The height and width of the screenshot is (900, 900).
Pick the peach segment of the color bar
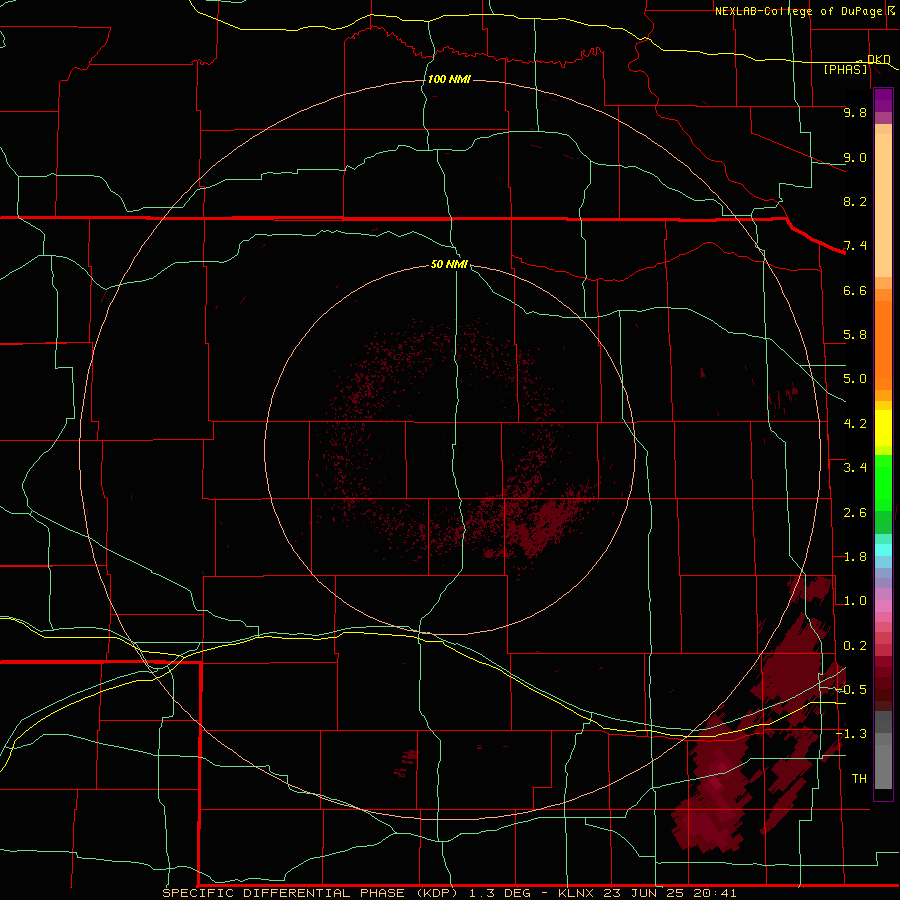pos(883,205)
